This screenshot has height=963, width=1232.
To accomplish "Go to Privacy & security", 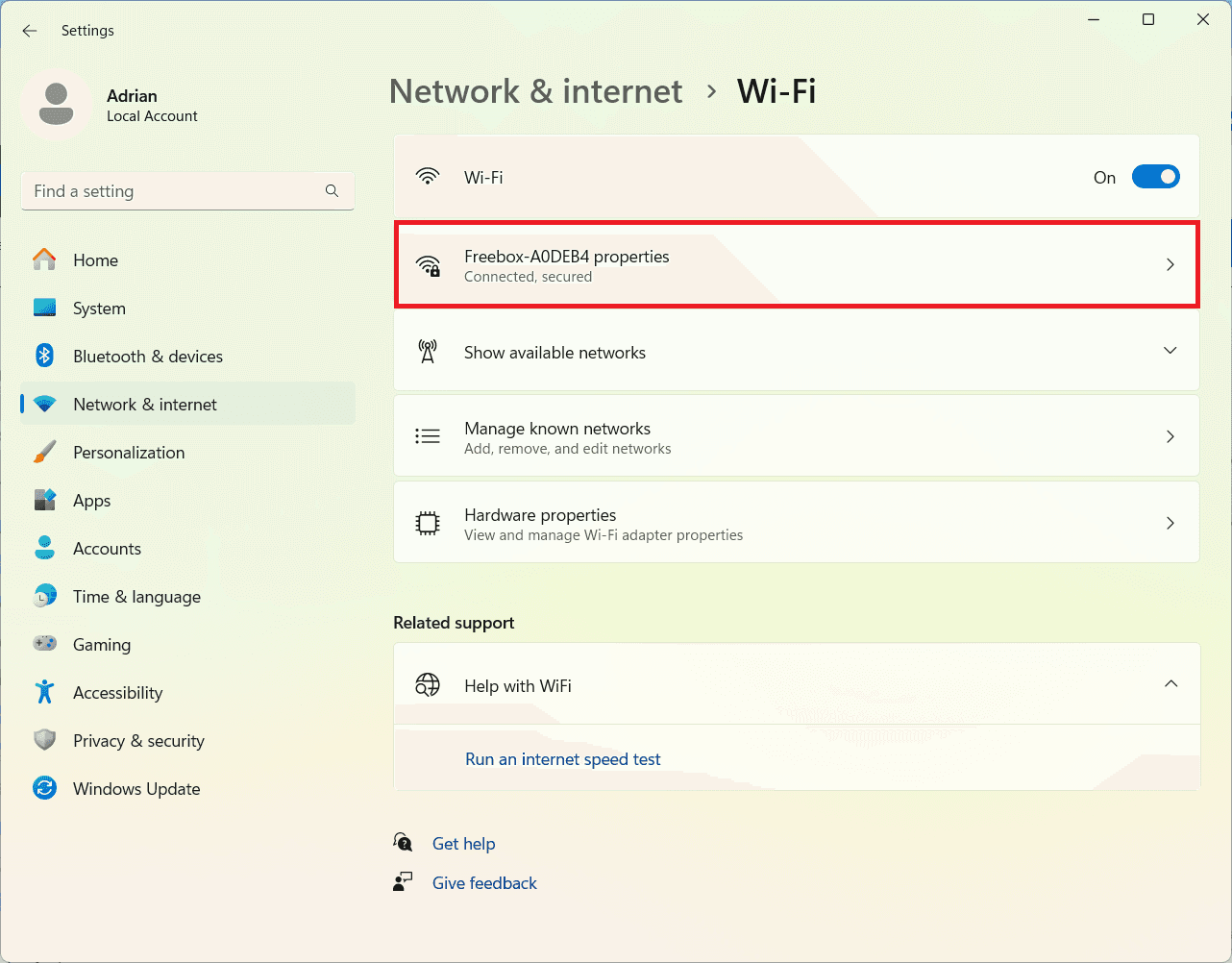I will [187, 740].
